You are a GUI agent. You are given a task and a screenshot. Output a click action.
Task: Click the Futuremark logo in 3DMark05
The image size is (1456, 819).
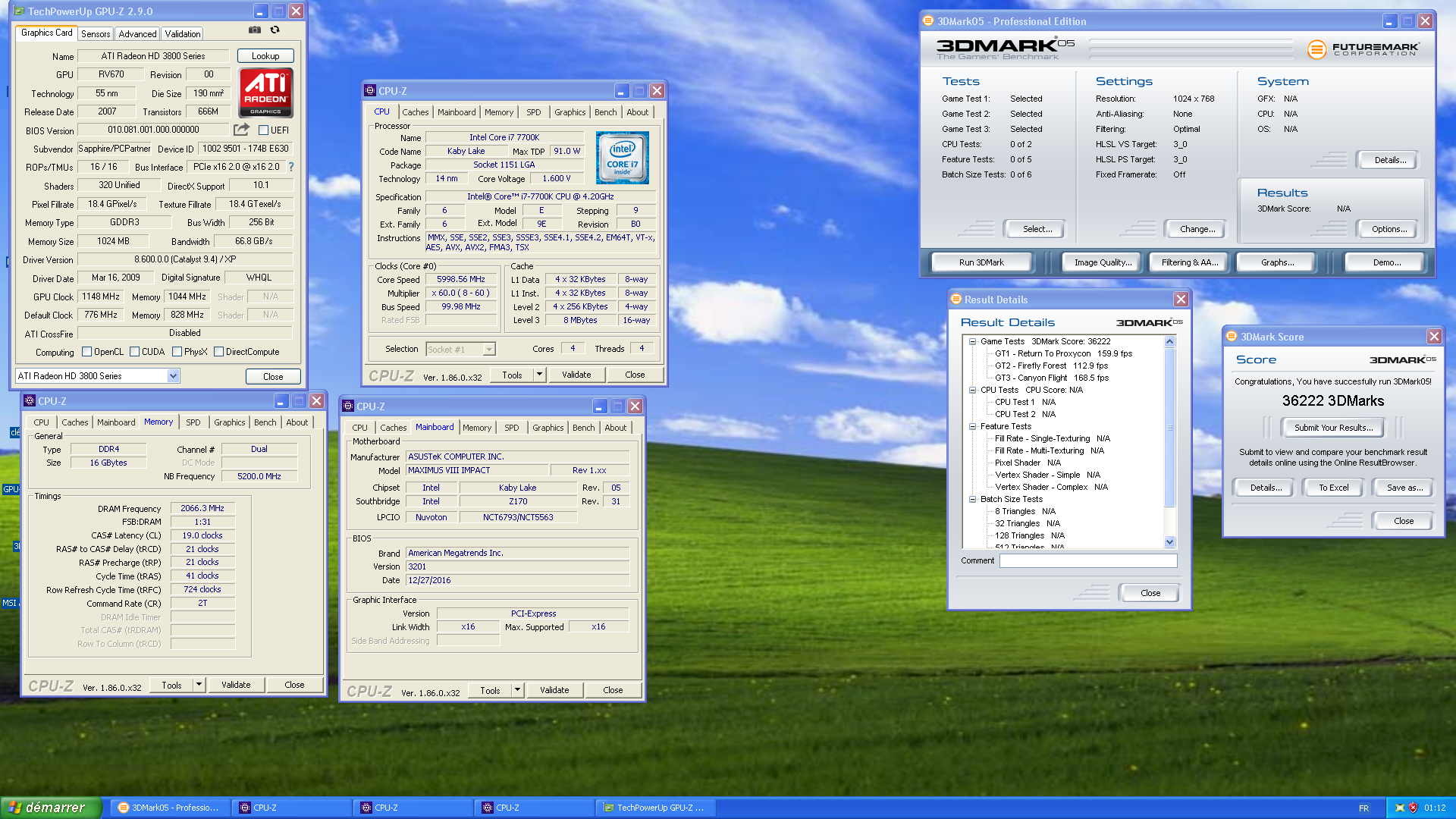pyautogui.click(x=1363, y=49)
